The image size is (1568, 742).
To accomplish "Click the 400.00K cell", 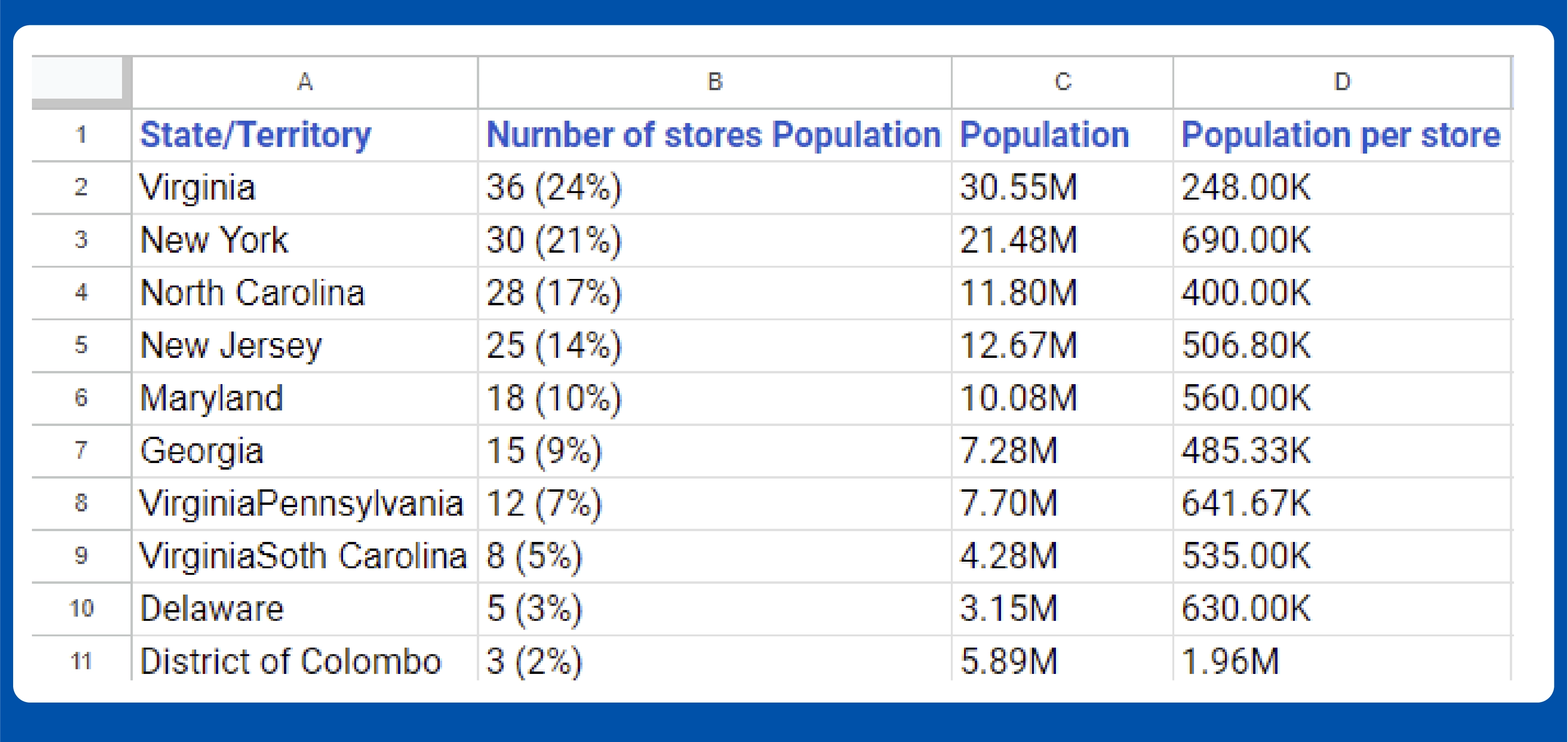I will (1342, 293).
